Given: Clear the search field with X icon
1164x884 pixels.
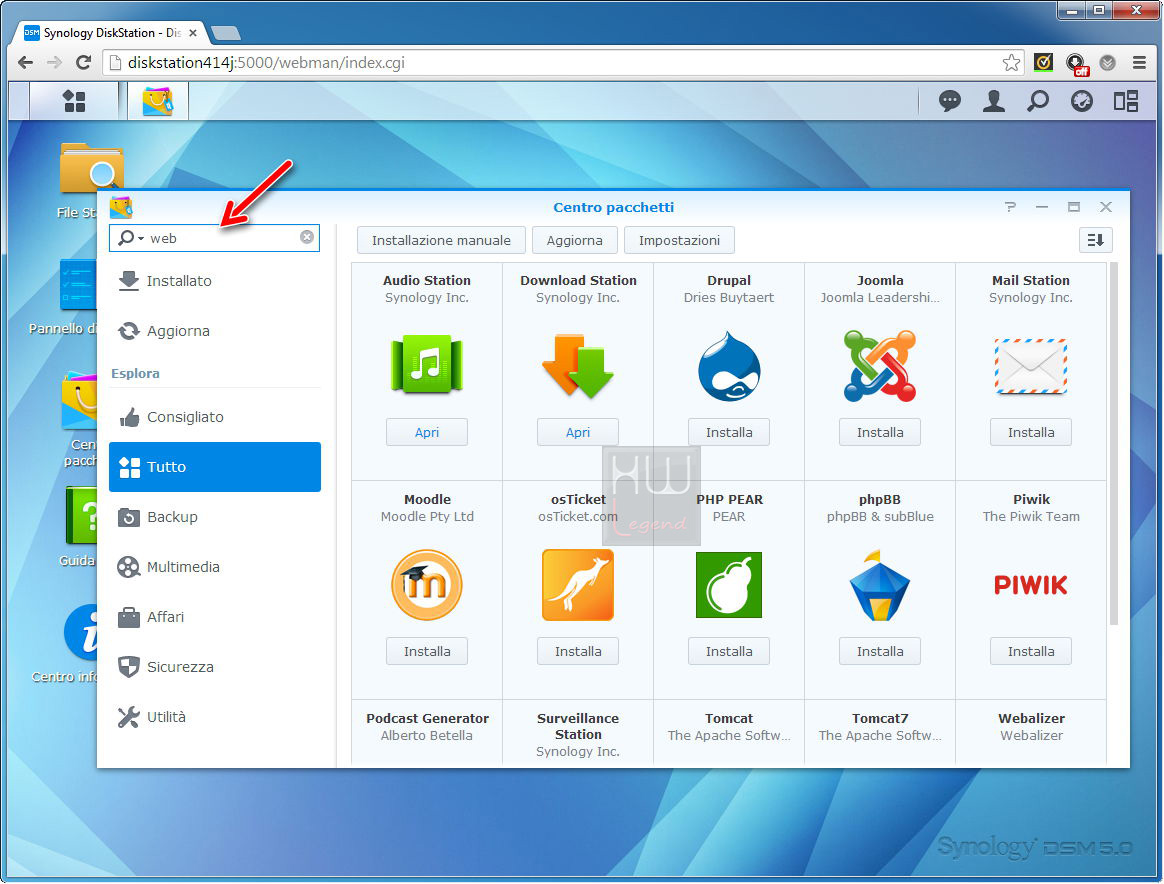Looking at the screenshot, I should coord(307,237).
